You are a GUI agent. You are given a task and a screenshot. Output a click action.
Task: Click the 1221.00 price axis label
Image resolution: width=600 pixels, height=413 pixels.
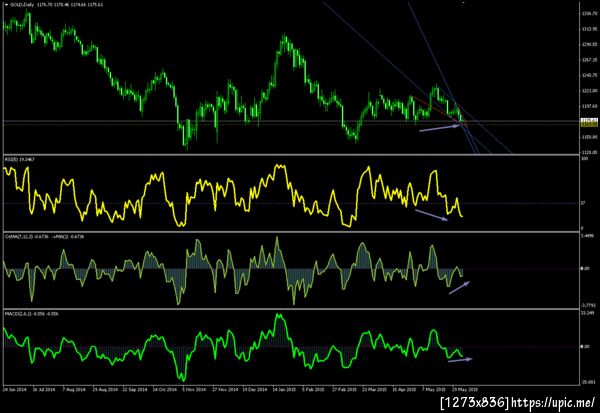589,91
